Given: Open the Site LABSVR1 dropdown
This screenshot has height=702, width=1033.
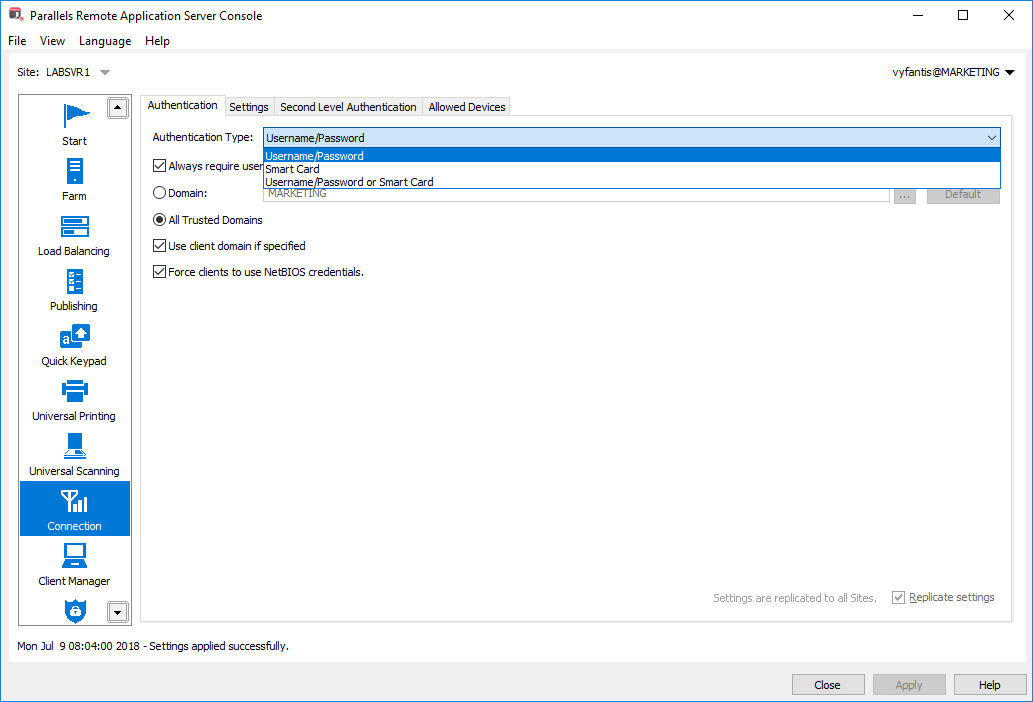Looking at the screenshot, I should click(105, 72).
